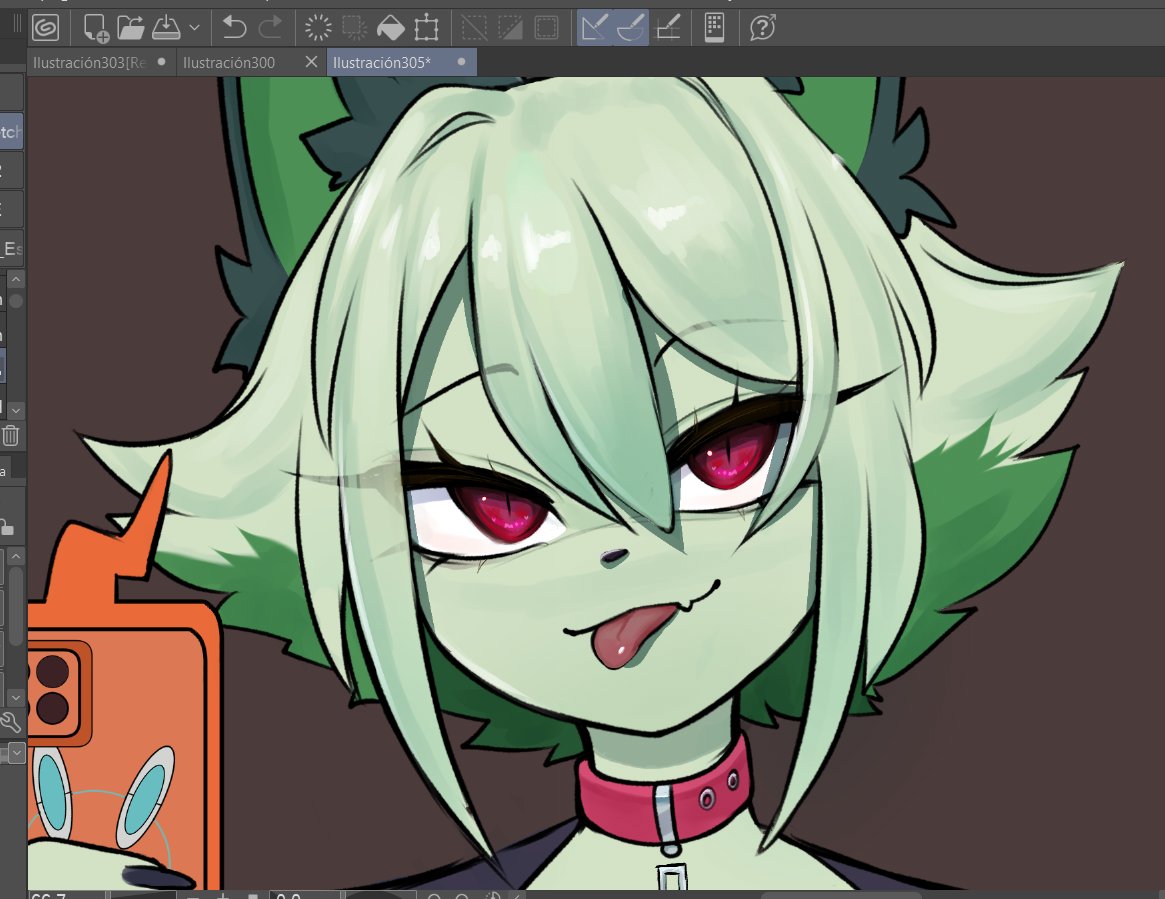Open the wrench settings icon in left panel
The height and width of the screenshot is (899, 1165).
coord(10,721)
